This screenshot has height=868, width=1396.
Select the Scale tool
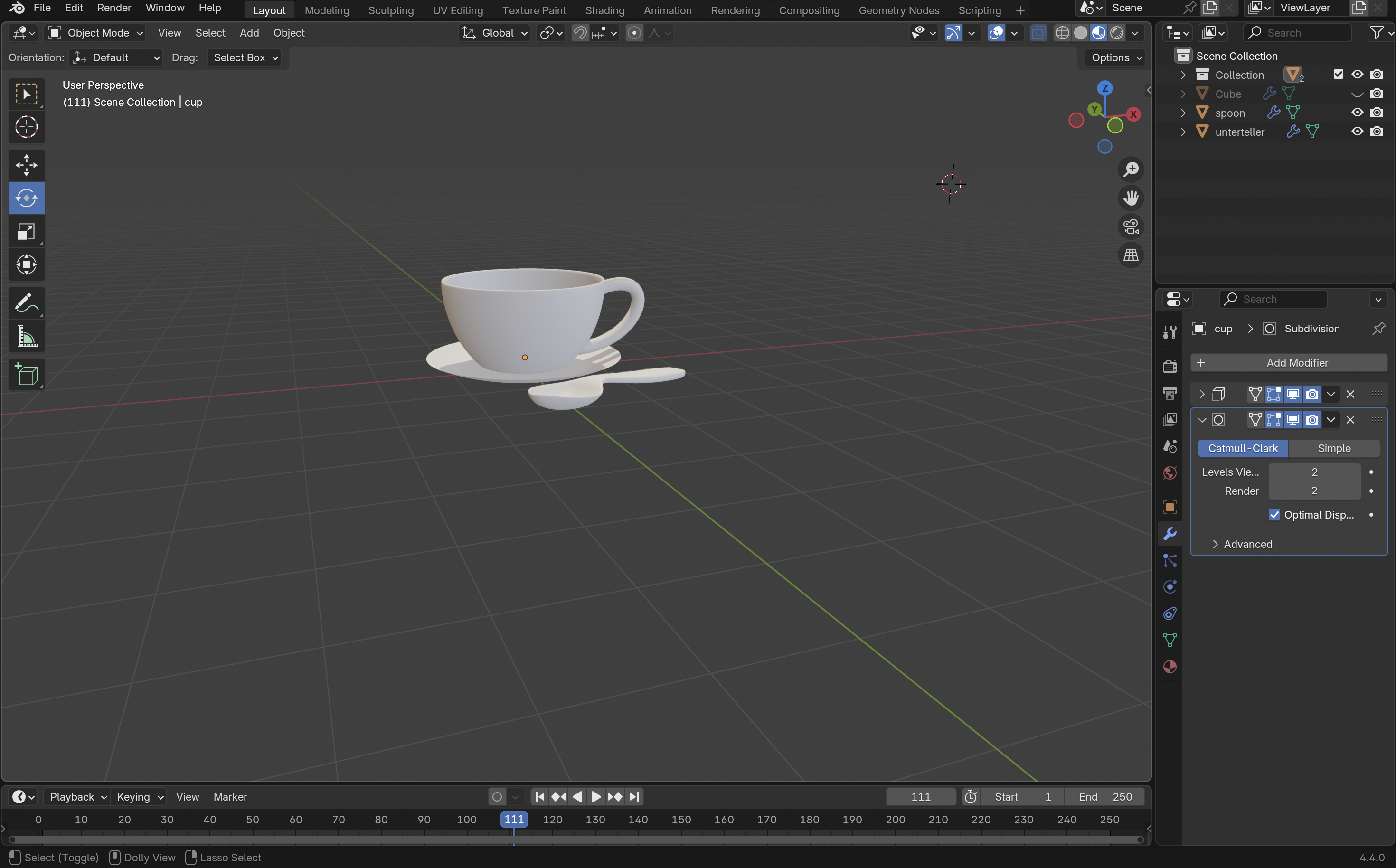[27, 231]
